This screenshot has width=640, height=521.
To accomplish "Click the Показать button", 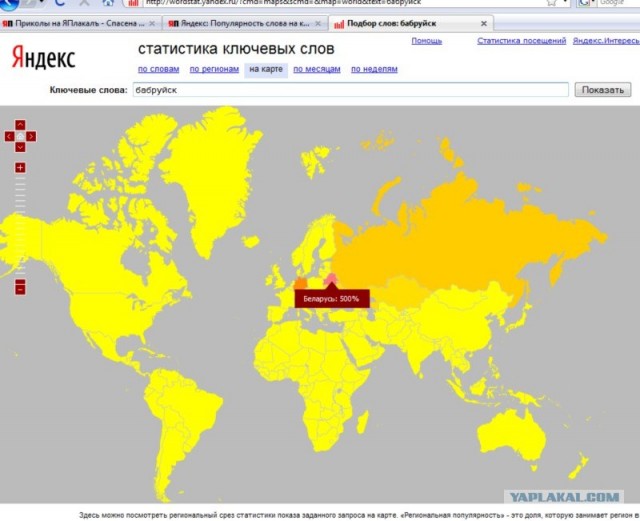I will [603, 90].
